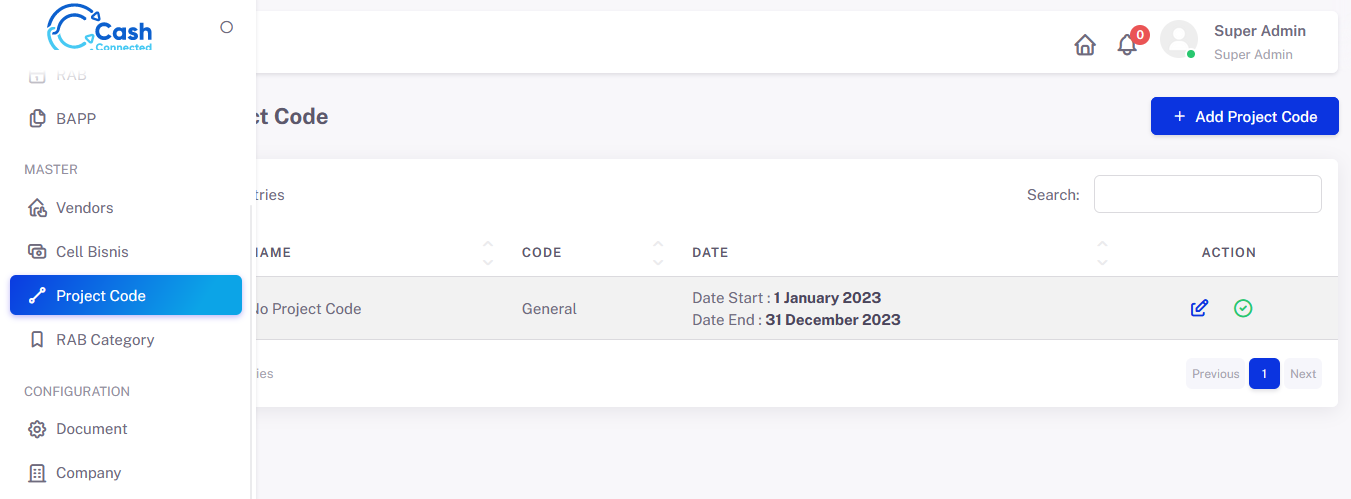Click the green check circle icon

pos(1243,308)
